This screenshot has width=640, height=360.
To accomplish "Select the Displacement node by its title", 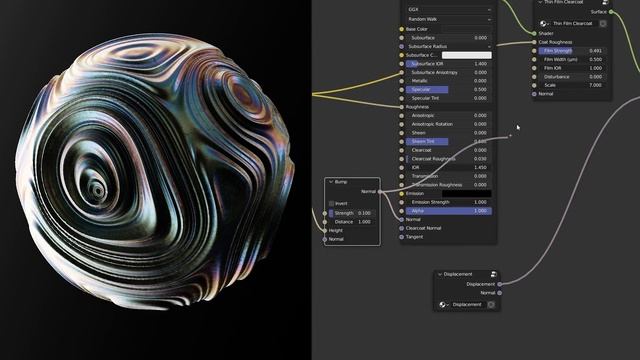I will point(458,274).
